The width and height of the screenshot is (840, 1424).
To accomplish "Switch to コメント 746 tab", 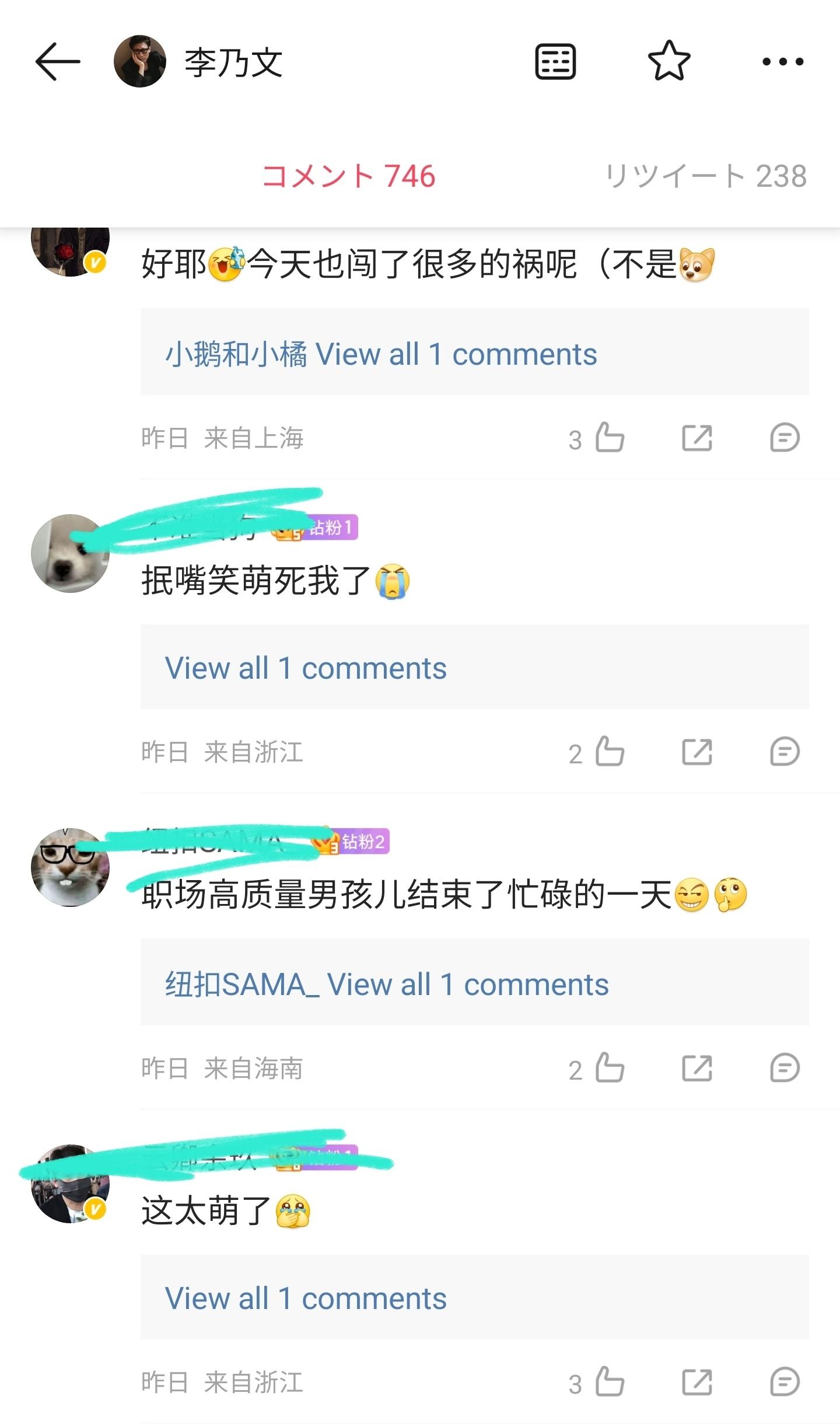I will (349, 176).
